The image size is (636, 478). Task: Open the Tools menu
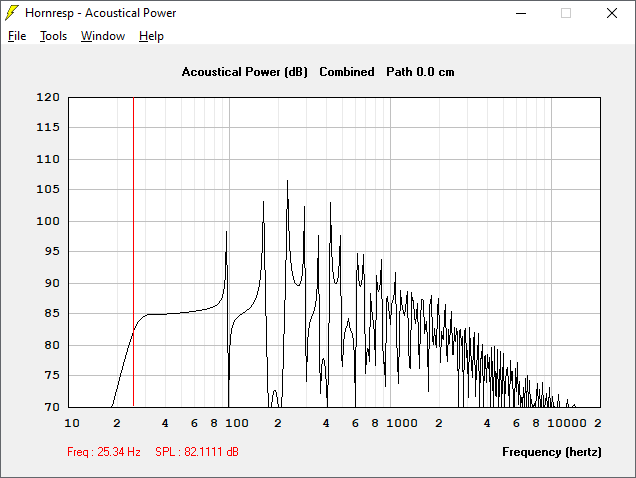click(53, 36)
